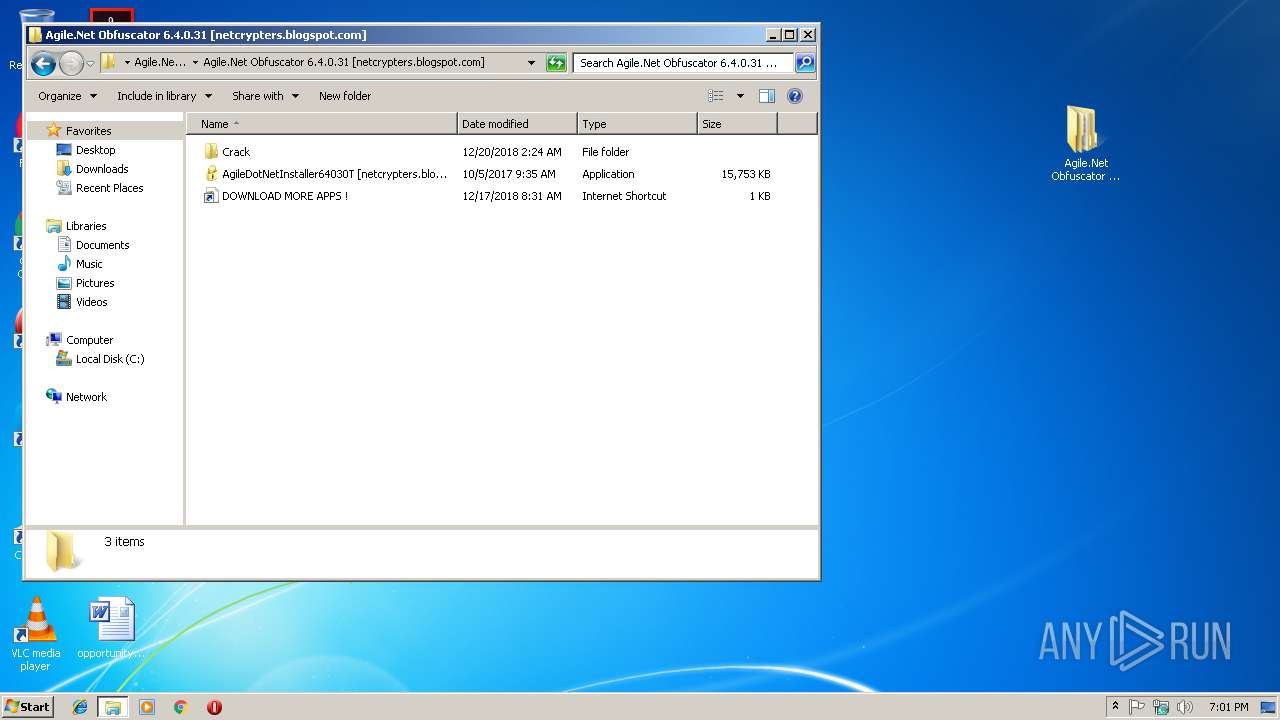Click the folder icon in address bar
Viewport: 1280px width, 720px height.
pos(110,62)
